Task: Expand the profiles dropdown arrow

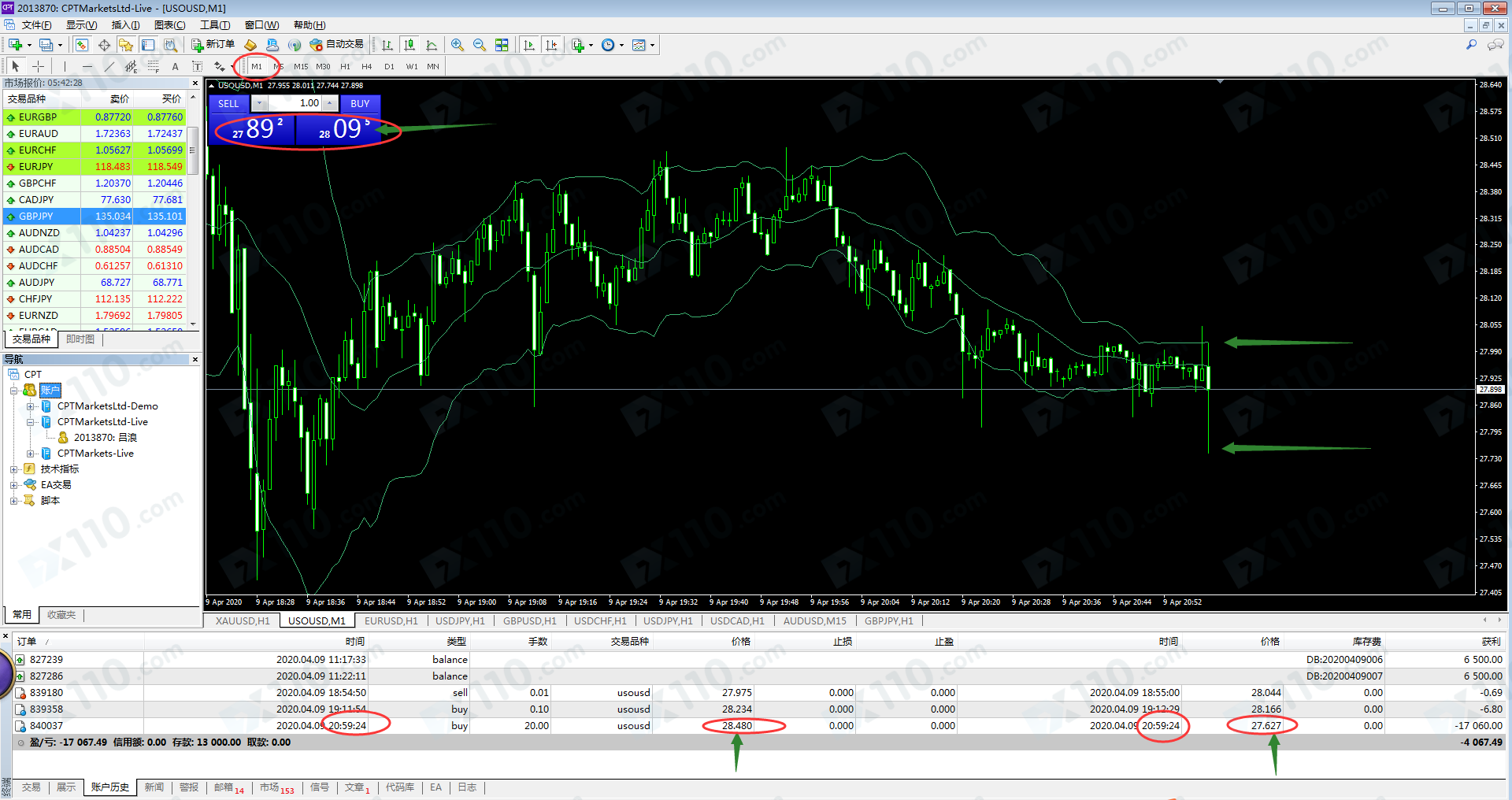Action: (x=60, y=45)
